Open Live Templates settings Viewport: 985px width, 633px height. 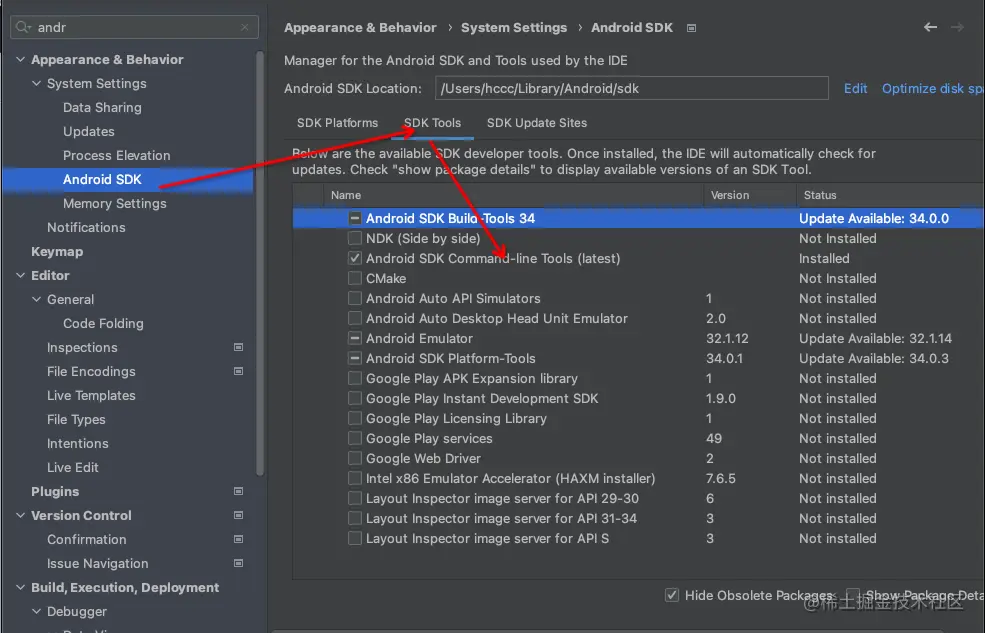tap(91, 396)
